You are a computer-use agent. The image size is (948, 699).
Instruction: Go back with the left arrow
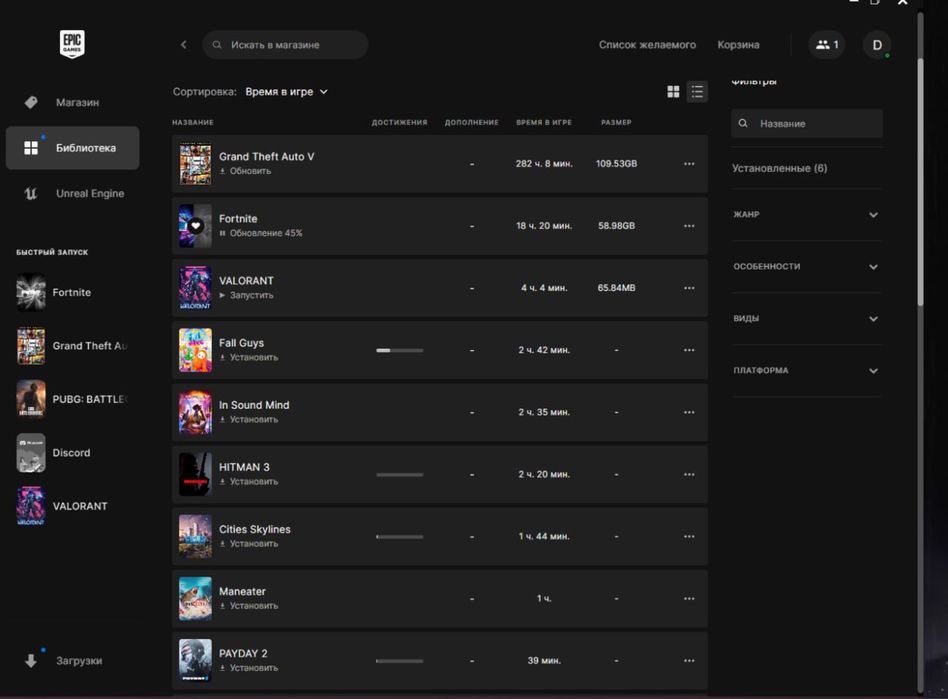tap(184, 45)
